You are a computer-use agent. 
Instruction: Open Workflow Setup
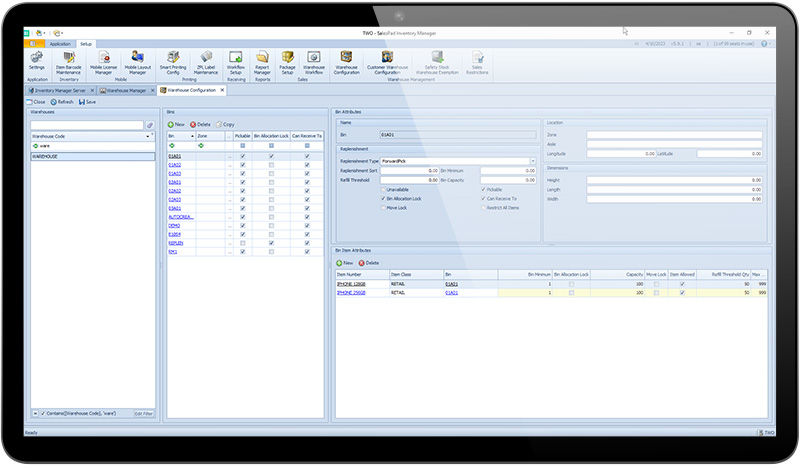tap(236, 63)
